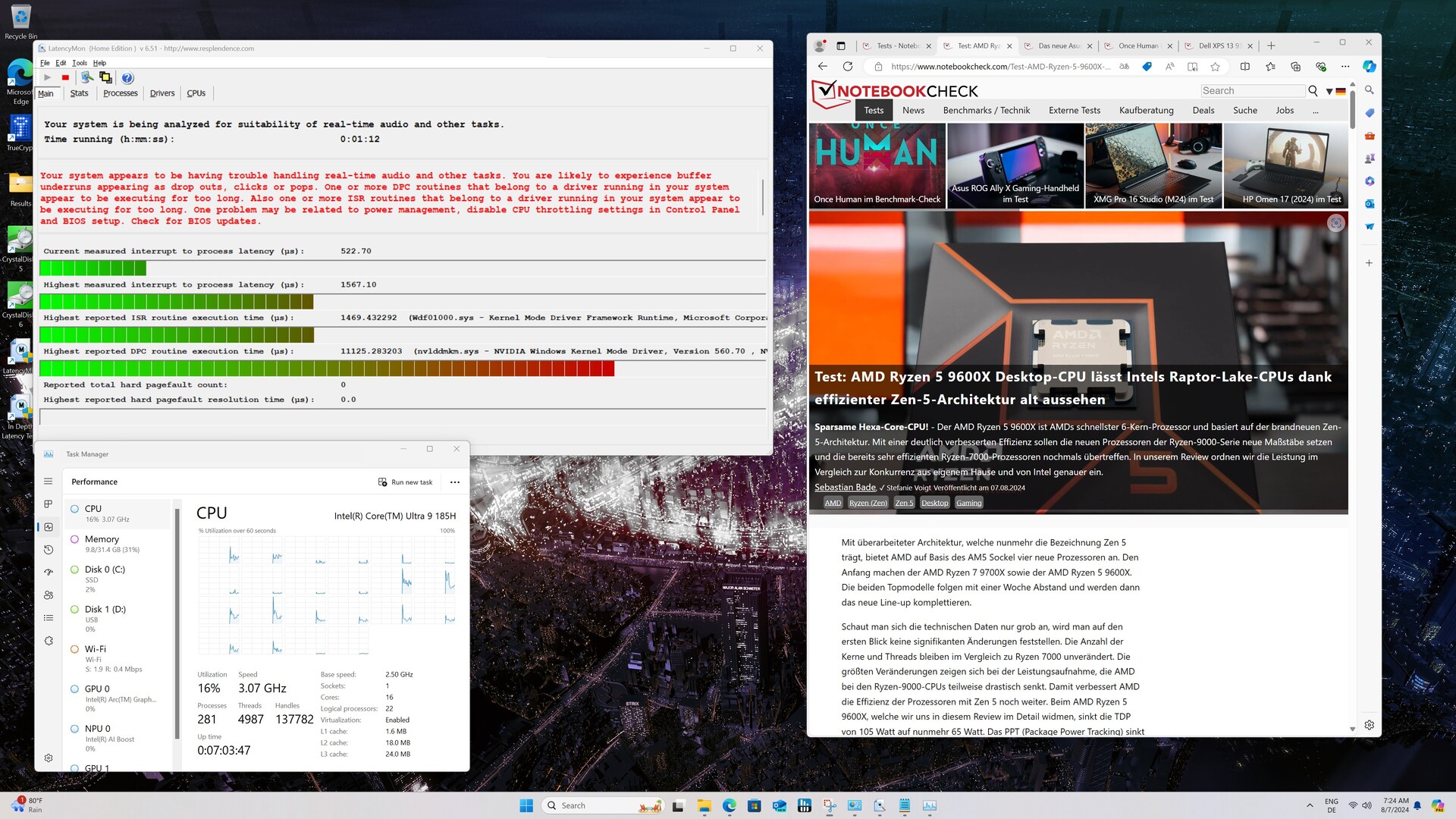The image size is (1456, 819).
Task: Open the File menu in LatencyMon
Action: pyautogui.click(x=45, y=63)
